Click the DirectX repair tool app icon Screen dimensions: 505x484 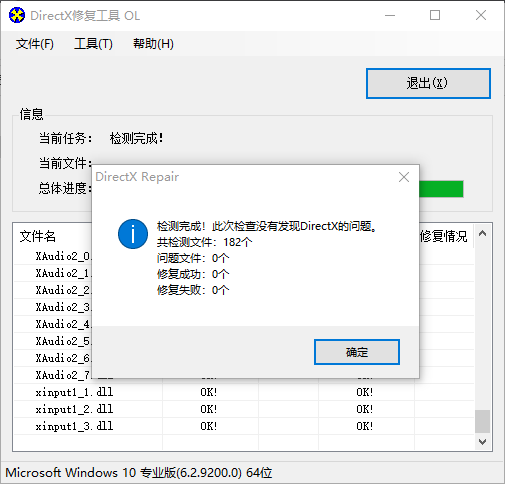(17, 15)
